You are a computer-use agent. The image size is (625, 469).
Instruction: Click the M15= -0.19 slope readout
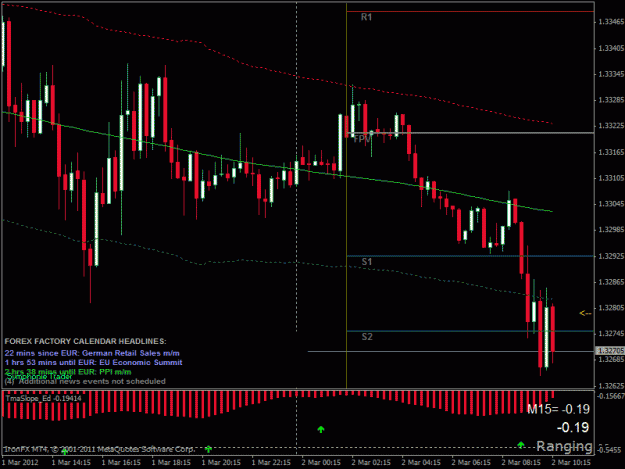[x=558, y=409]
